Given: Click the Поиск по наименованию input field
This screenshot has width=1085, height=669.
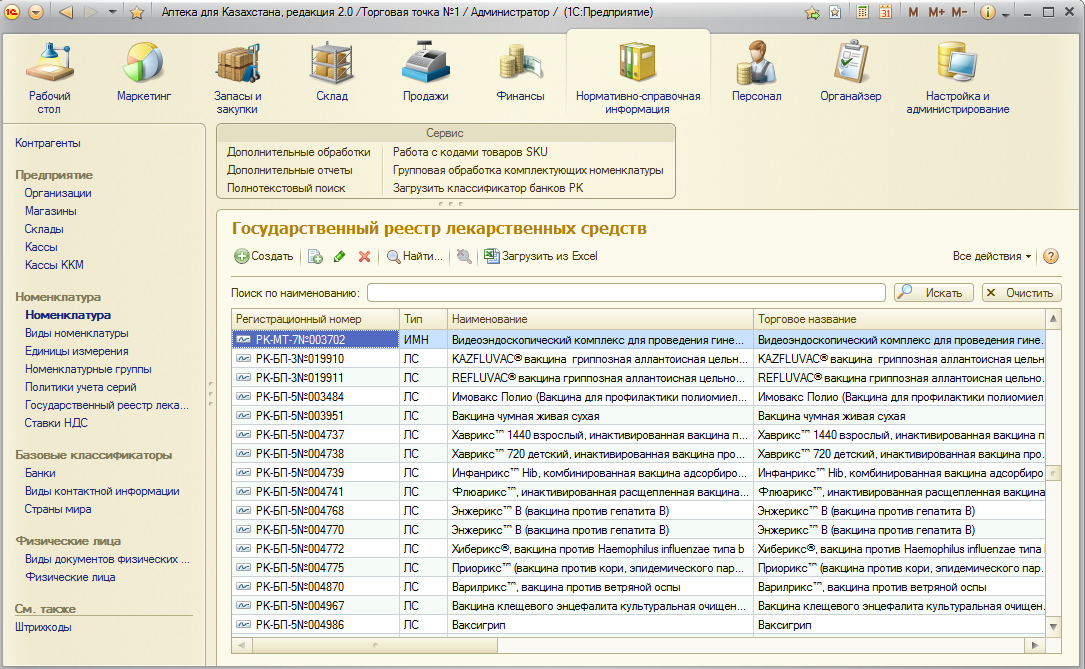Looking at the screenshot, I should pos(625,292).
